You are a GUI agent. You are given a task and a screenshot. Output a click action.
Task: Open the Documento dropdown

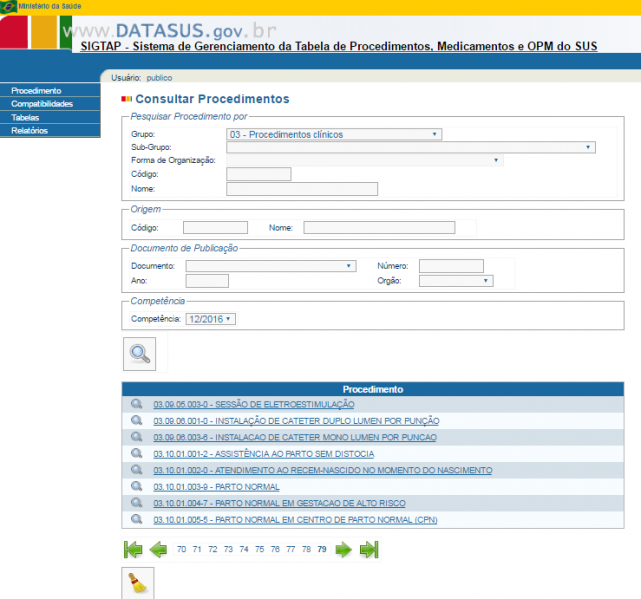coord(271,266)
